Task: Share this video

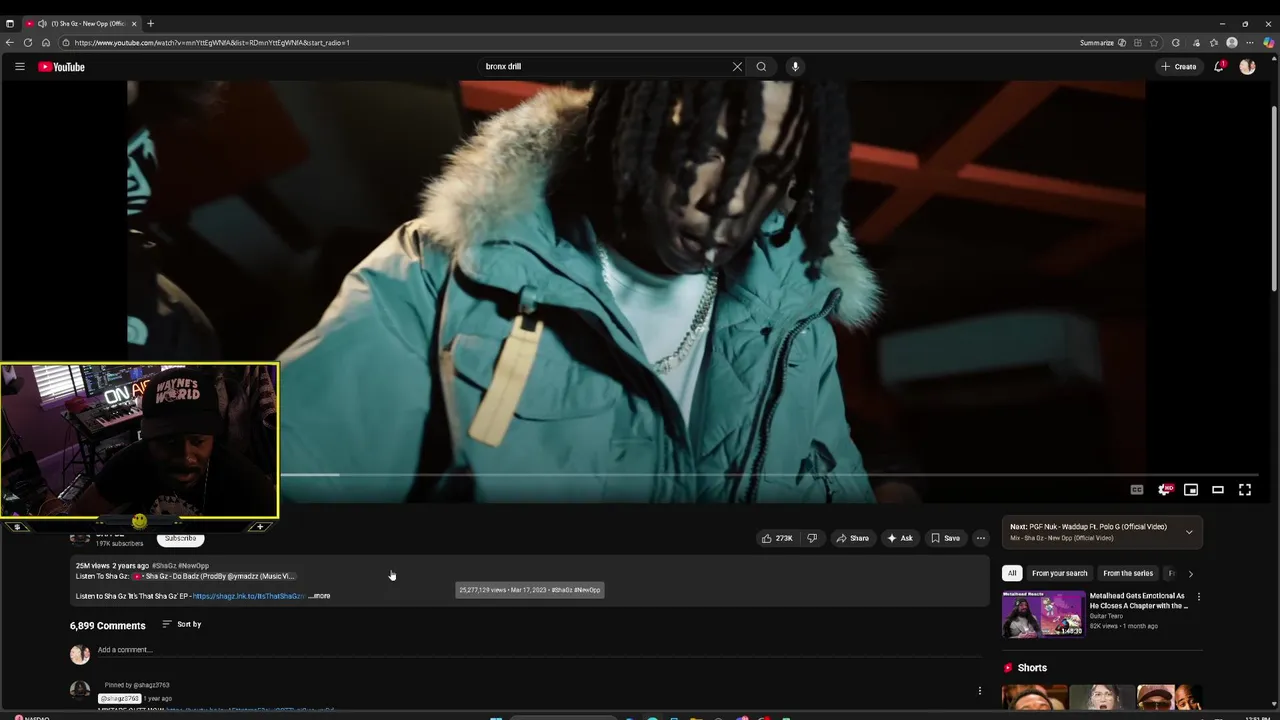Action: pyautogui.click(x=853, y=538)
